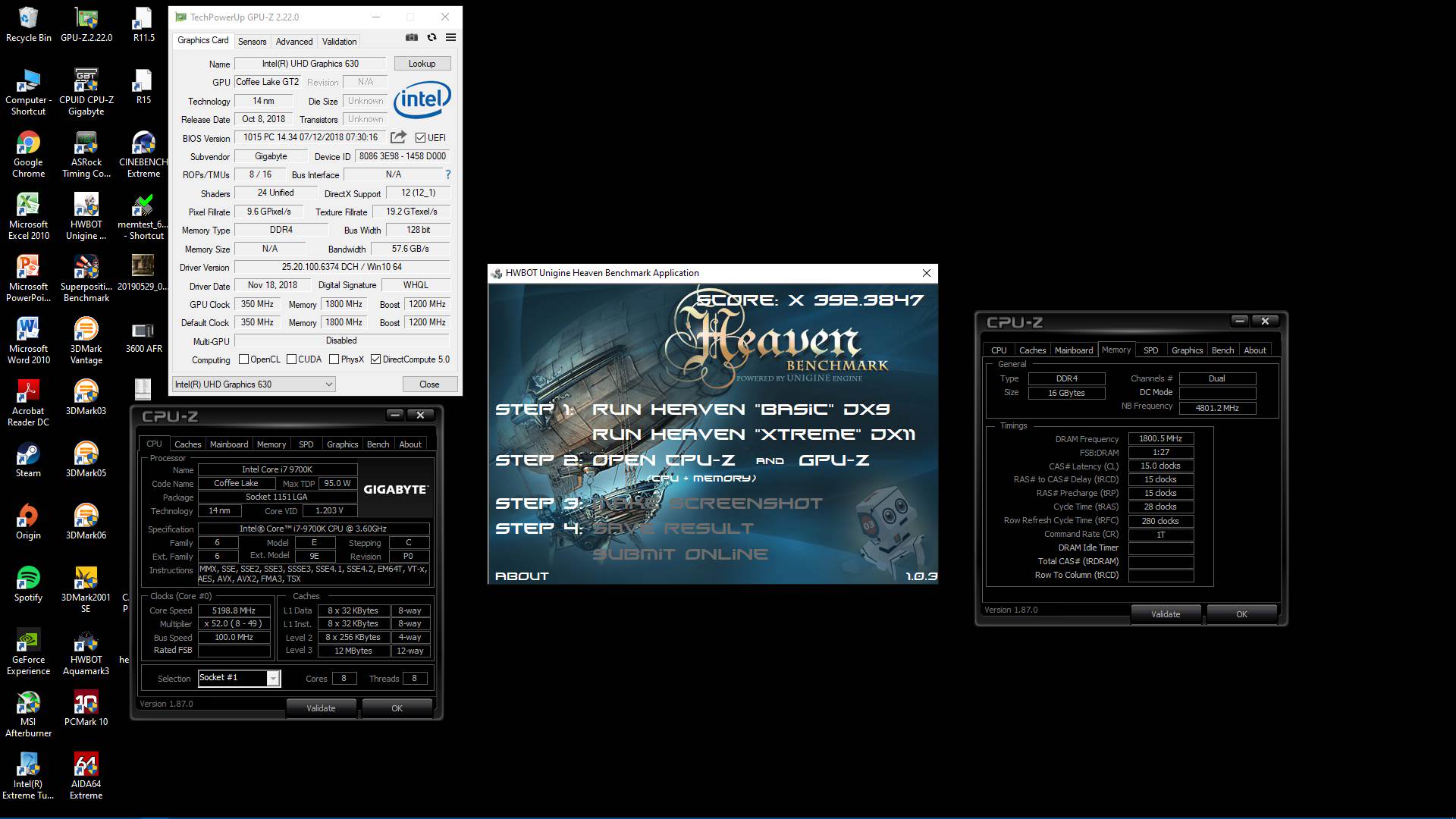Click Run Heaven "Xtreme" DX11
Viewport: 1456px width, 819px height.
pyautogui.click(x=753, y=435)
